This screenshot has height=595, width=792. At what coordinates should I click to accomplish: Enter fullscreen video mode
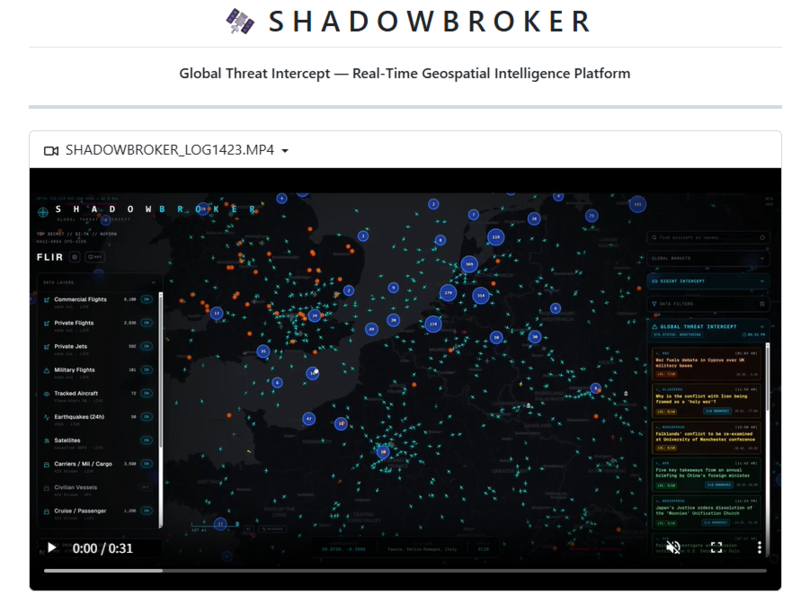pos(716,548)
